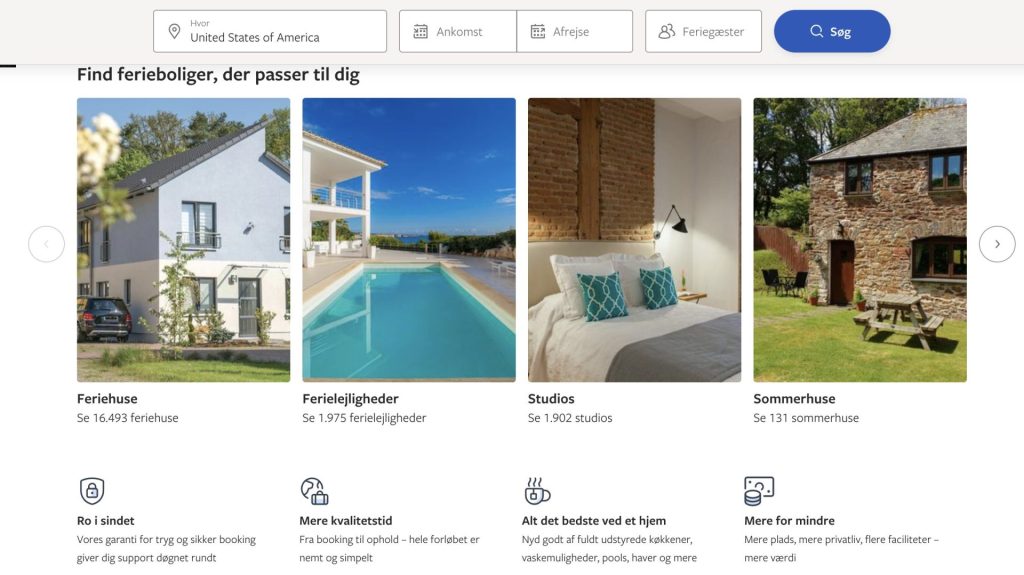1024x575 pixels.
Task: Open the Ferielejligheder pool photo
Action: 409,240
